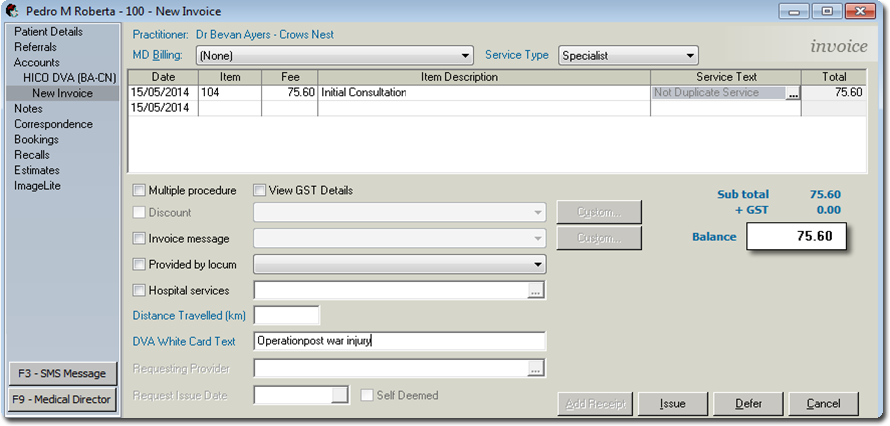Open Patient Details in the sidebar

(48, 32)
